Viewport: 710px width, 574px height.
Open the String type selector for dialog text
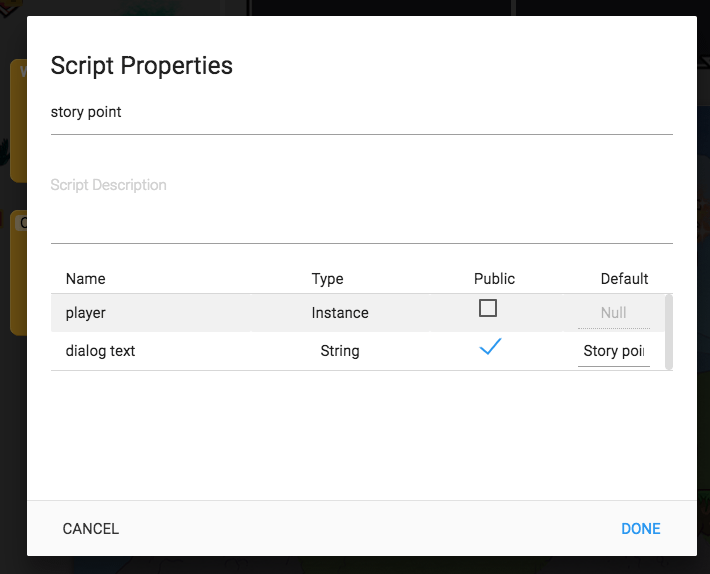(340, 351)
